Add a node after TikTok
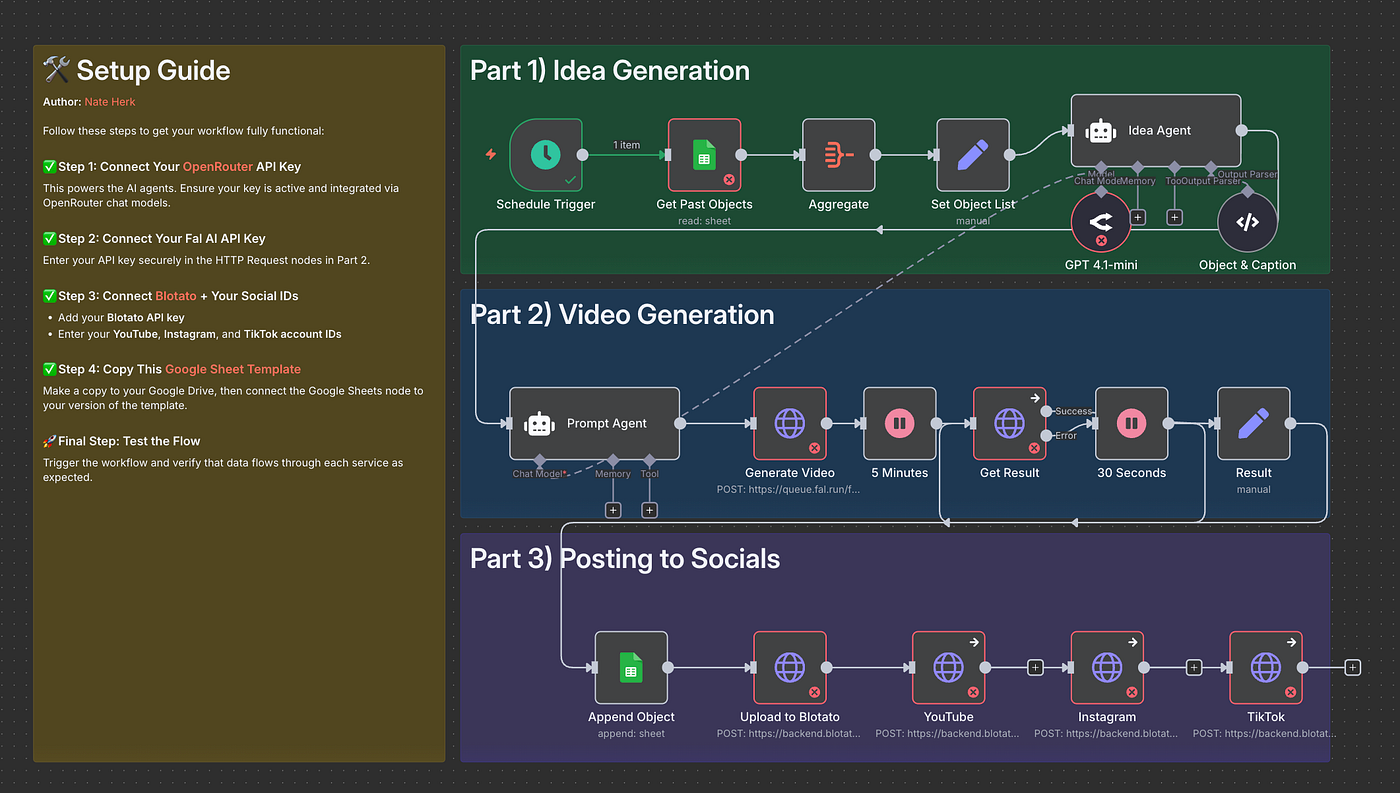The height and width of the screenshot is (793, 1400). (1352, 667)
